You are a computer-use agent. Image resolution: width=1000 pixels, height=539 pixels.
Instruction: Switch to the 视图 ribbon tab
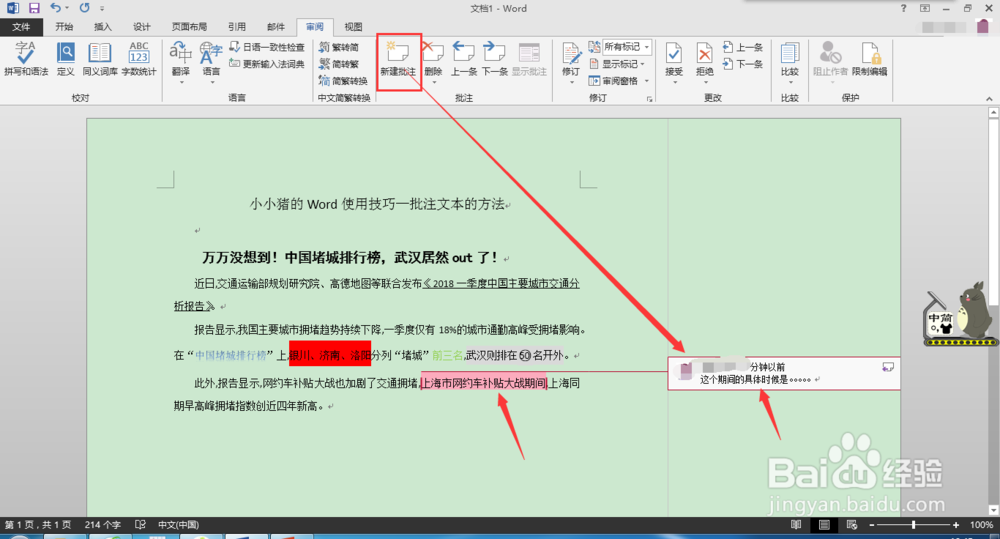click(x=353, y=27)
